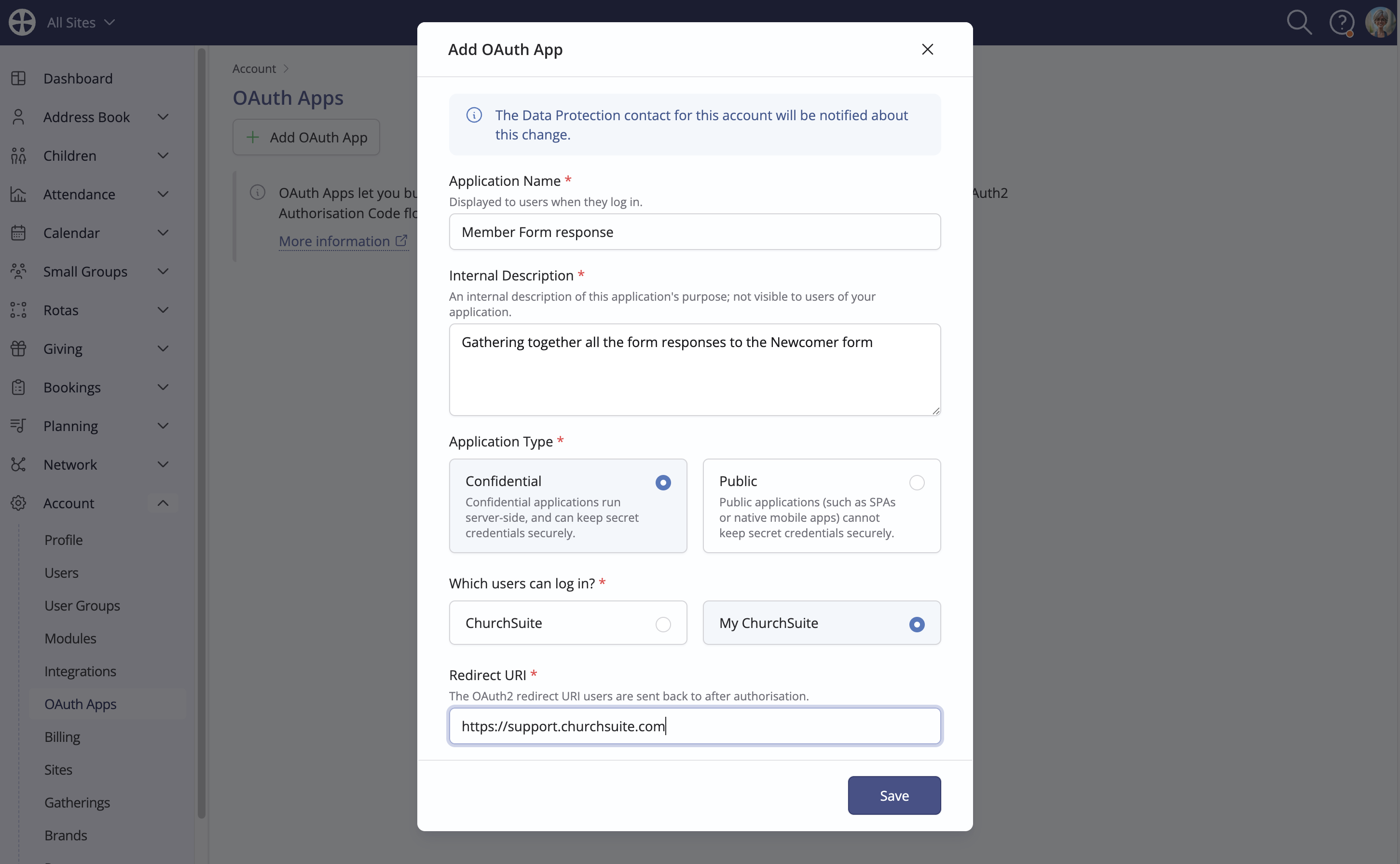Click the Calendar sidebar icon
Viewport: 1400px width, 864px height.
pyautogui.click(x=18, y=233)
